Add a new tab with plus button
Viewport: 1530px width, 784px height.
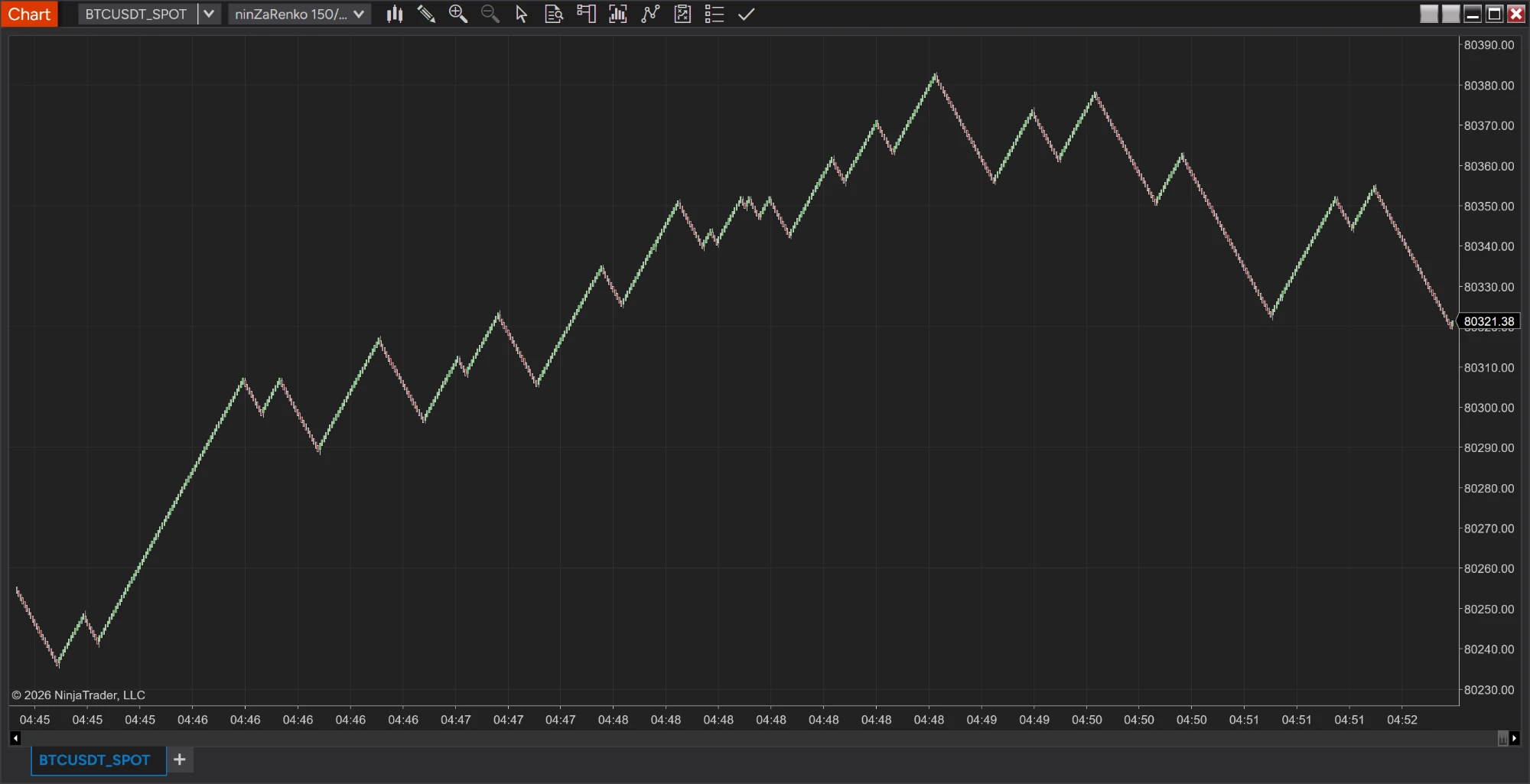(180, 760)
